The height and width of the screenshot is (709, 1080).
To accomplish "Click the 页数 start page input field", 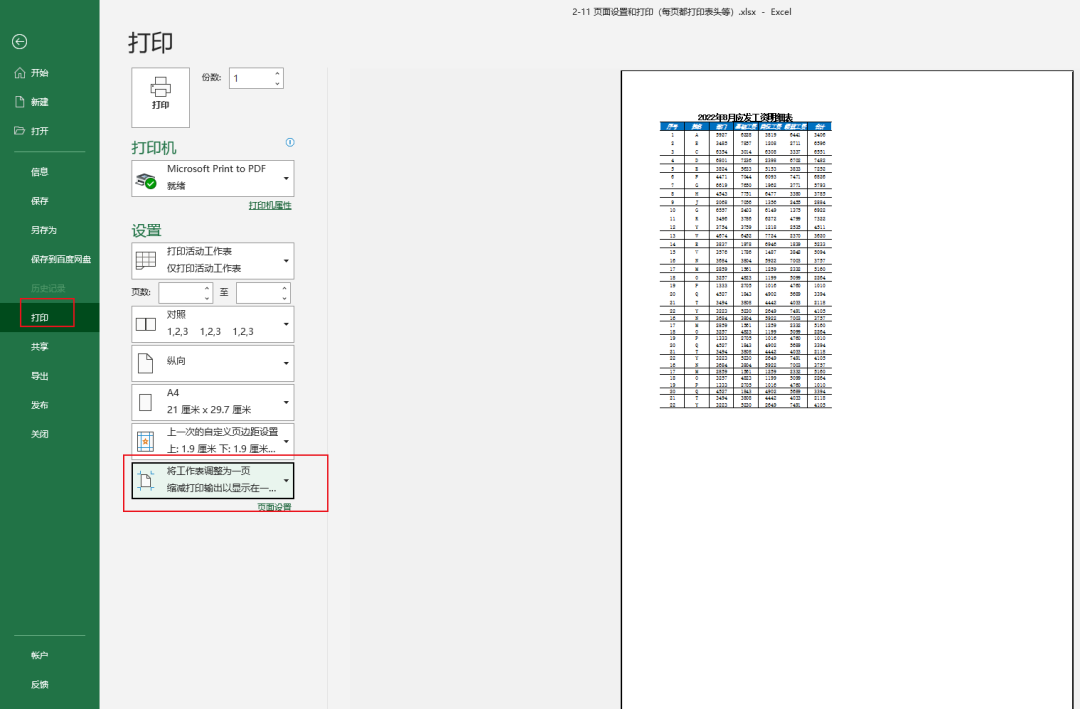I will tap(180, 293).
